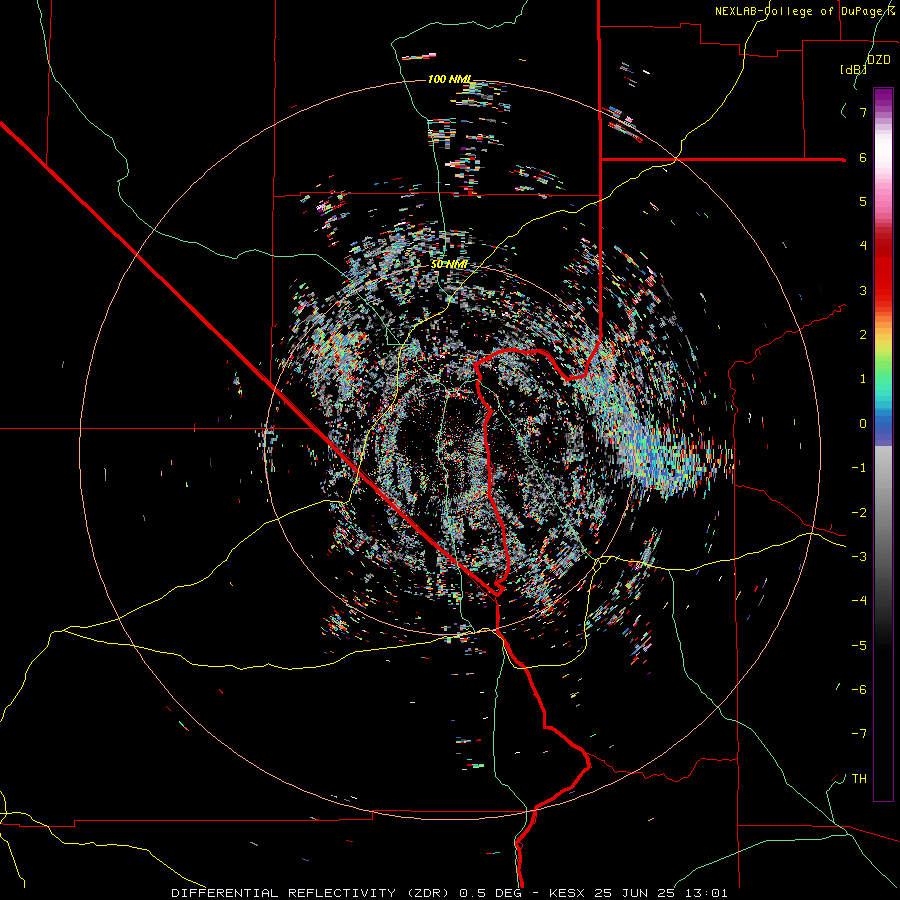Click the "-3" value on the dB scale

click(859, 557)
